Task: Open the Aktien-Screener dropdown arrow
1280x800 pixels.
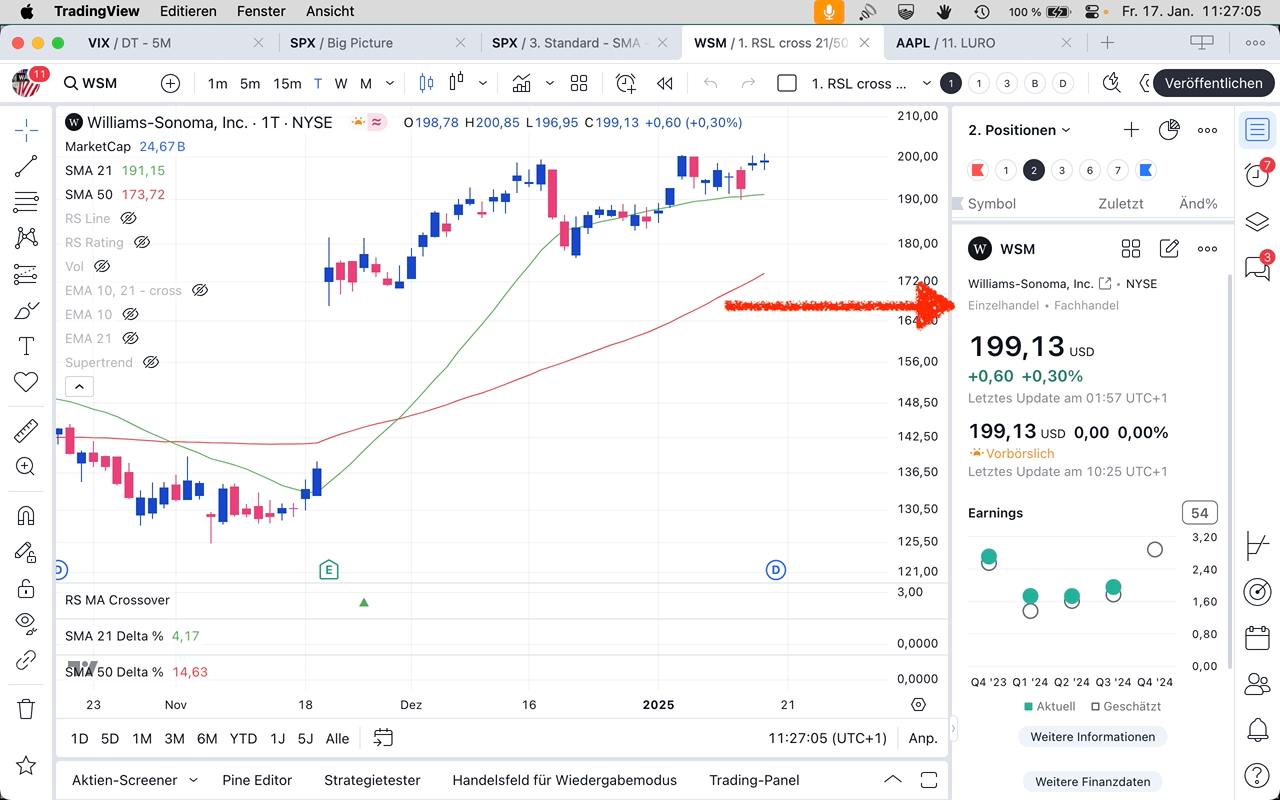Action: [193, 780]
